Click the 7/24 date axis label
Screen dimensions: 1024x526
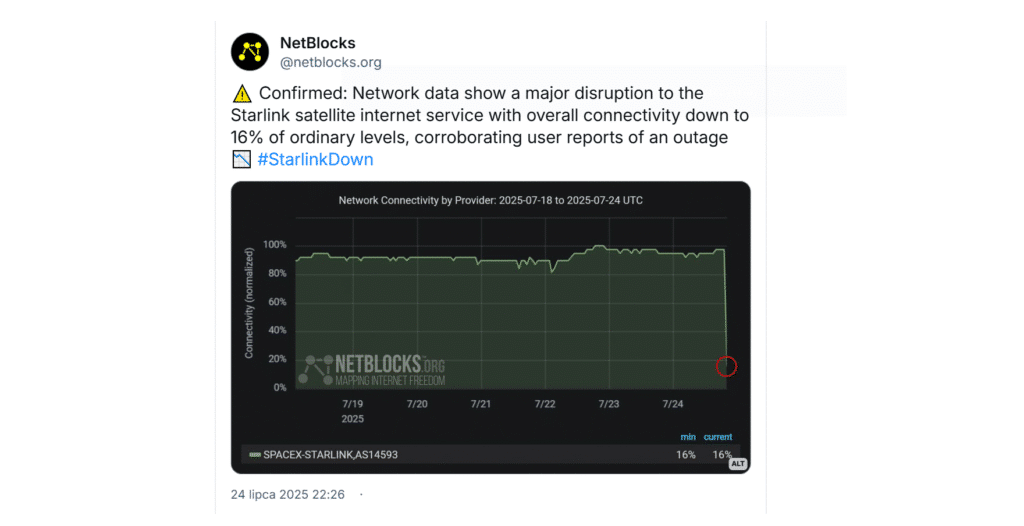pyautogui.click(x=672, y=404)
